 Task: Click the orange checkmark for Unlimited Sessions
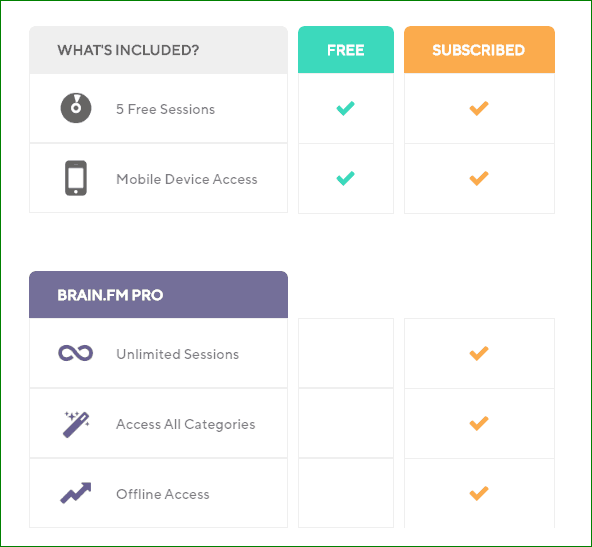coord(479,353)
